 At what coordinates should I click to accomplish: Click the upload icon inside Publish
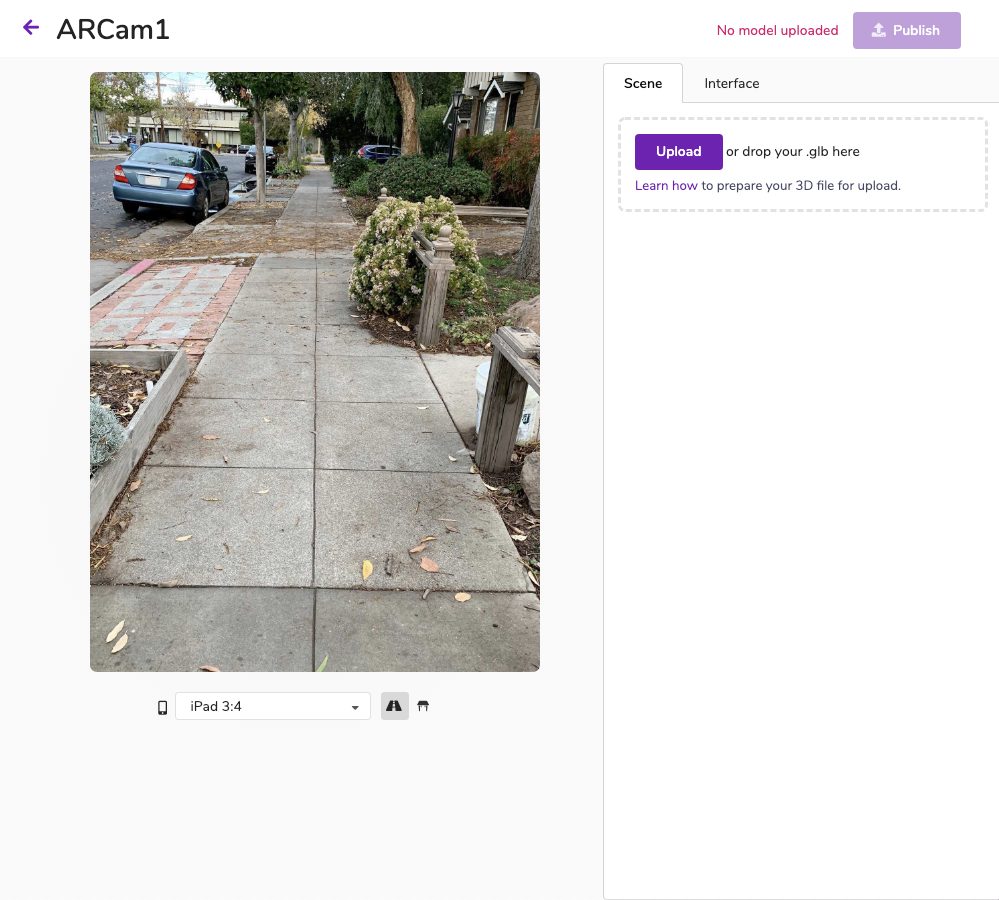879,30
